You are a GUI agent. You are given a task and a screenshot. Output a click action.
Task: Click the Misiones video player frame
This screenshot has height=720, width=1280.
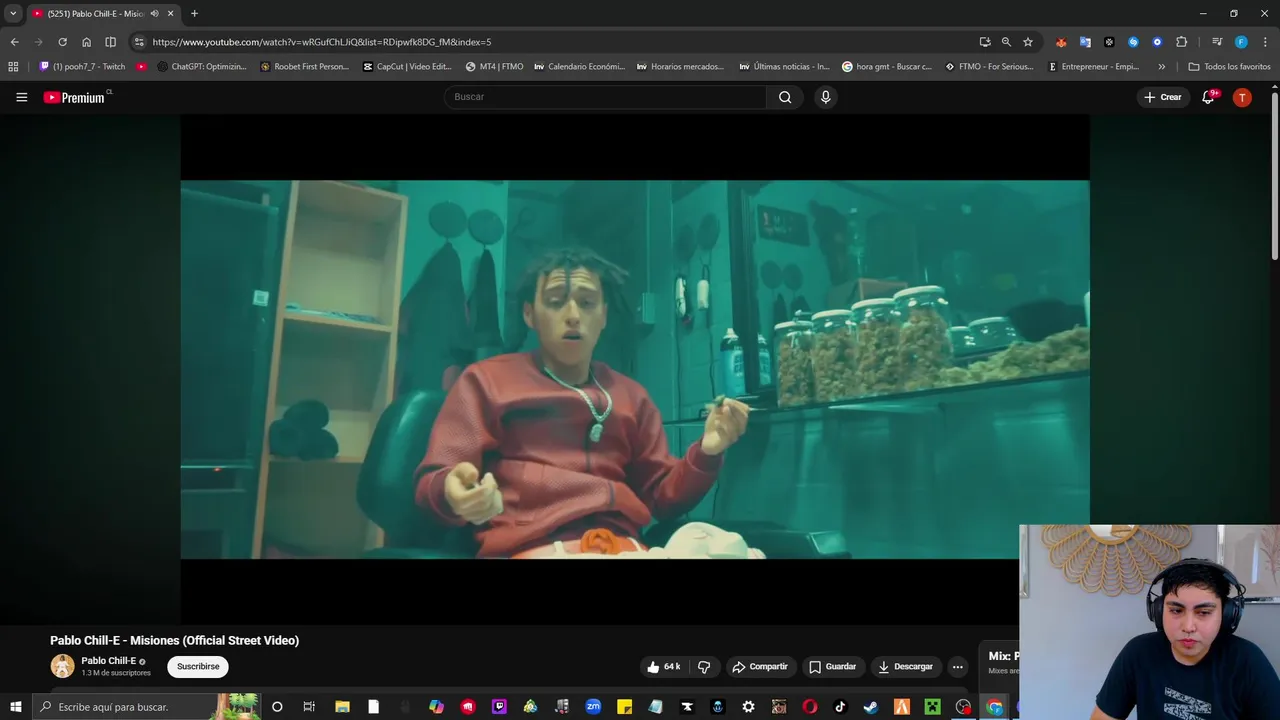tap(634, 369)
